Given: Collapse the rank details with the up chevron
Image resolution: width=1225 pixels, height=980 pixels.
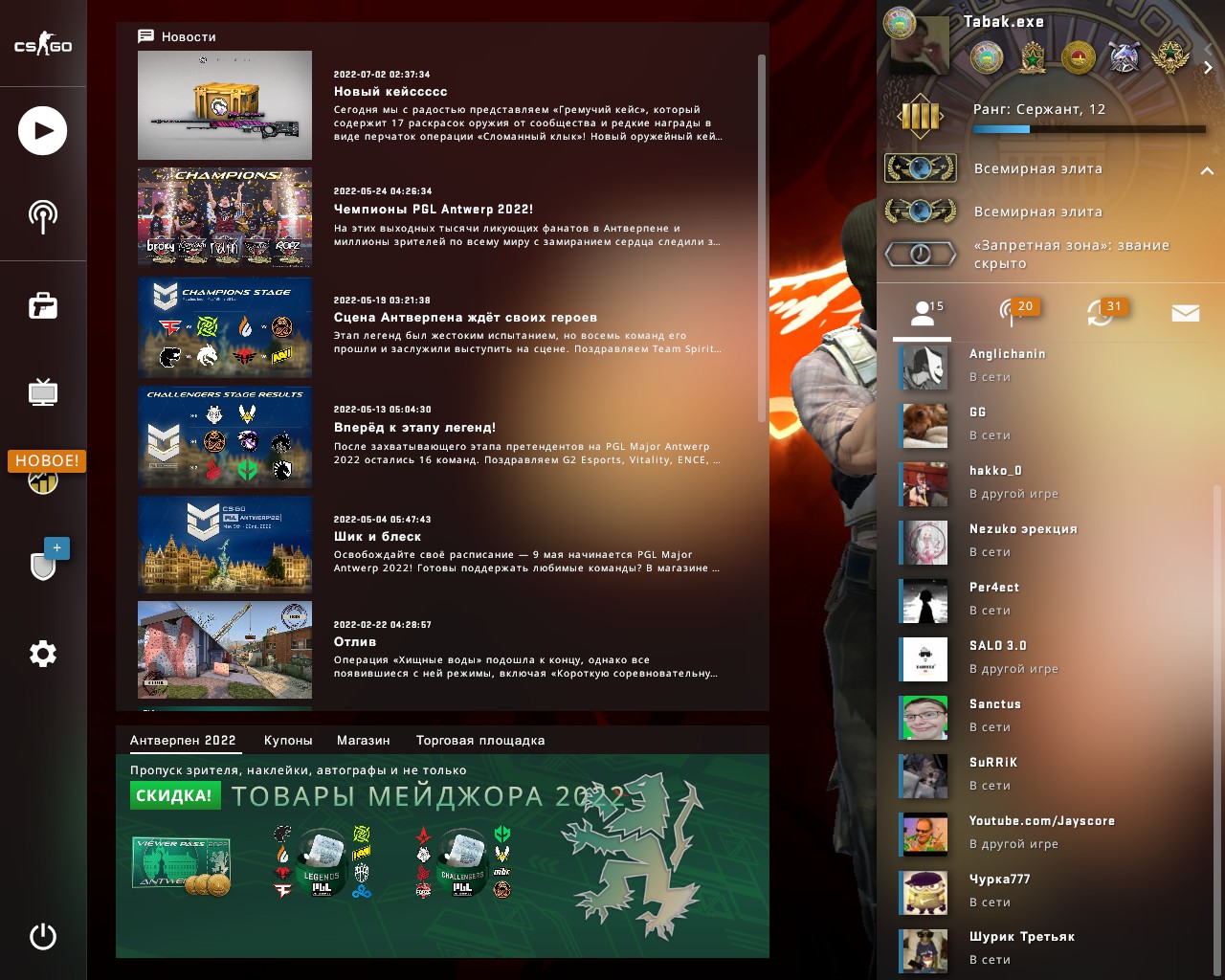Looking at the screenshot, I should pos(1207,170).
